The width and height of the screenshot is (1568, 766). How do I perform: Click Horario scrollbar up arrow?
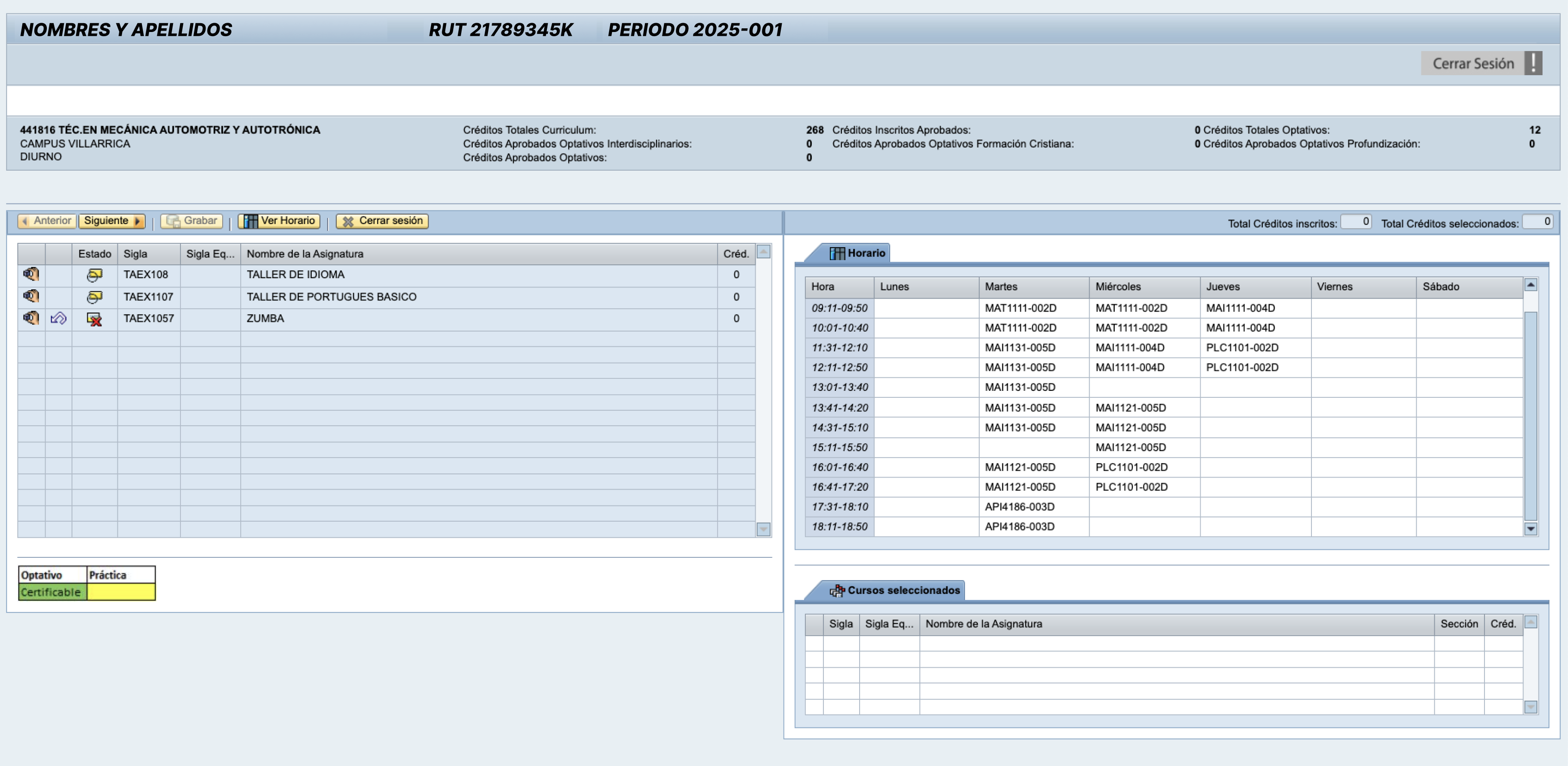pyautogui.click(x=1530, y=285)
